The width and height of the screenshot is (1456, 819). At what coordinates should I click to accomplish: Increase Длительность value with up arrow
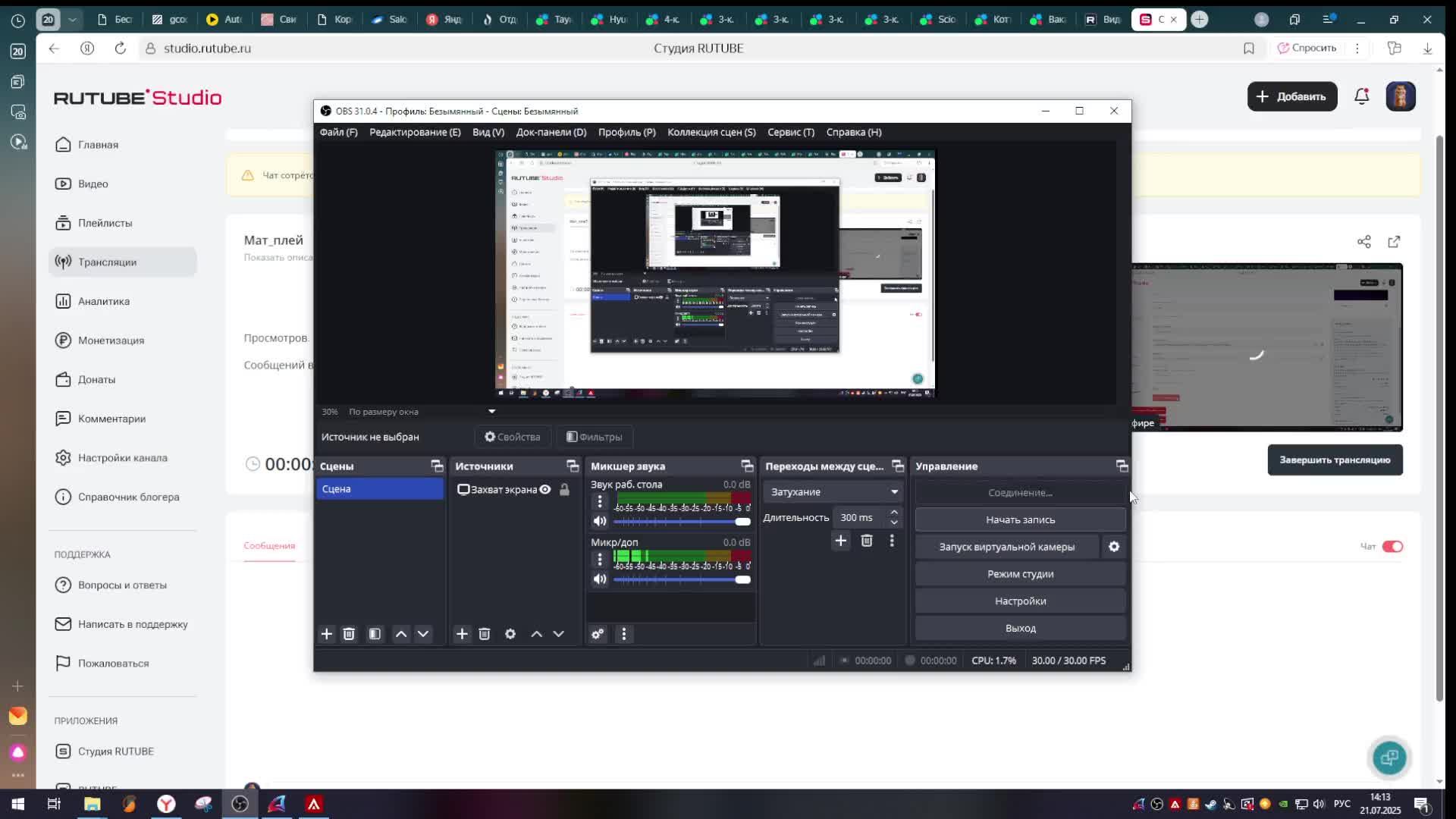[x=894, y=513]
